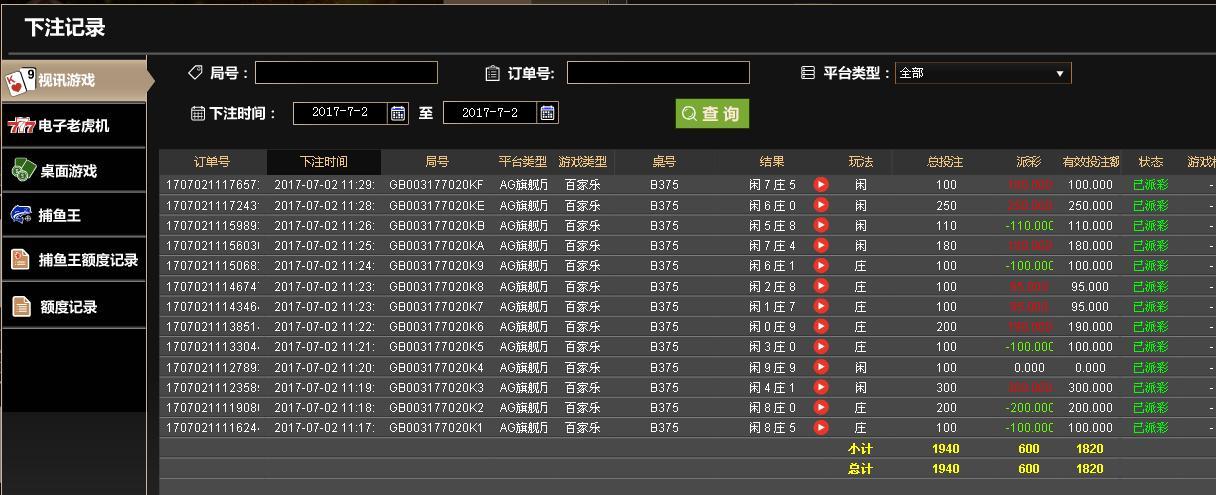1216x495 pixels.
Task: Click the green 查询 search button
Action: [712, 113]
